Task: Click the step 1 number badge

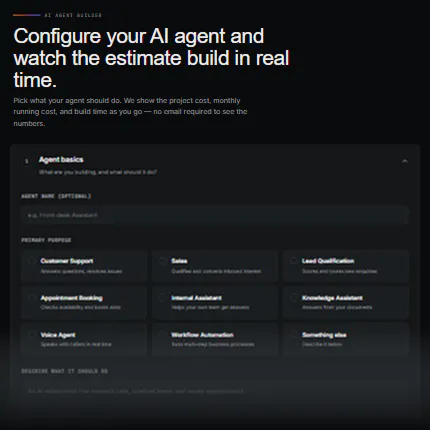Action: point(27,161)
